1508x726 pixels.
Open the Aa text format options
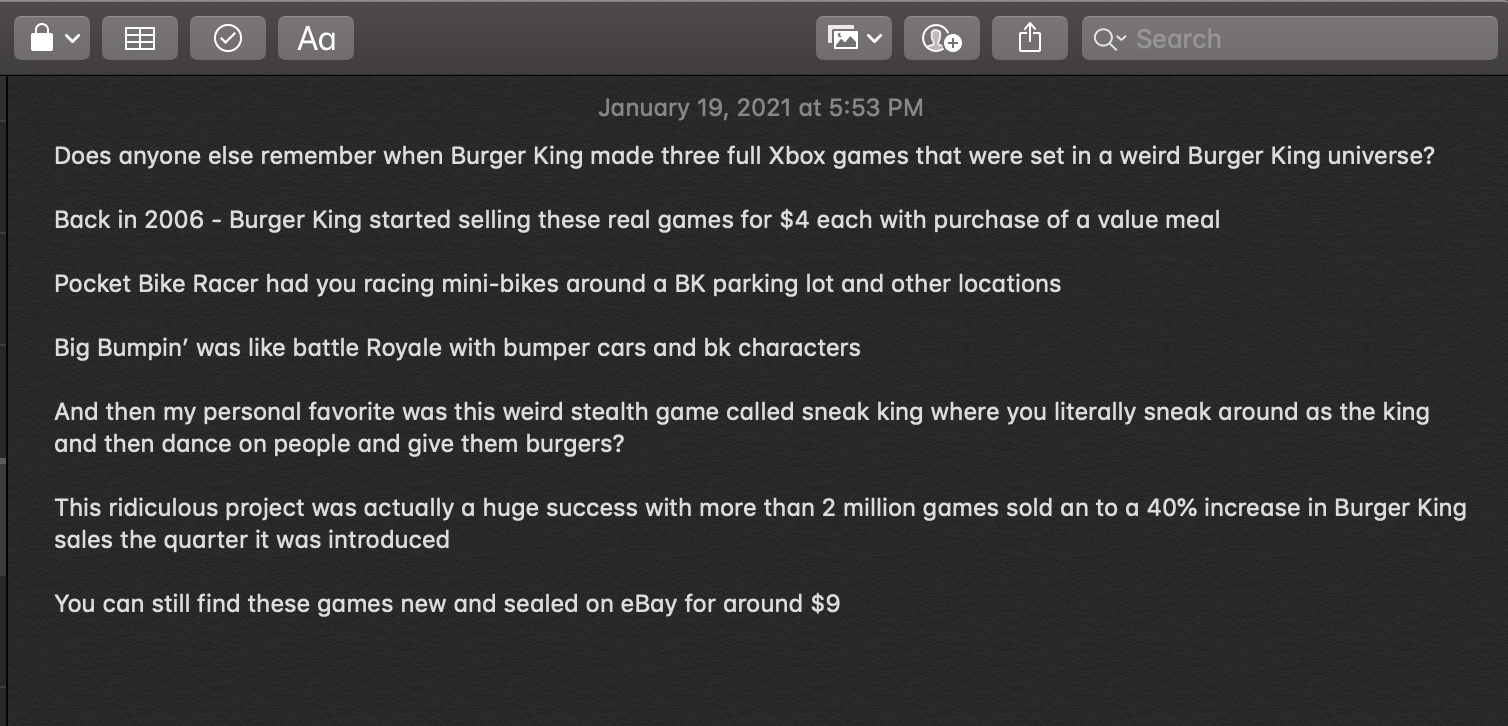pos(316,39)
